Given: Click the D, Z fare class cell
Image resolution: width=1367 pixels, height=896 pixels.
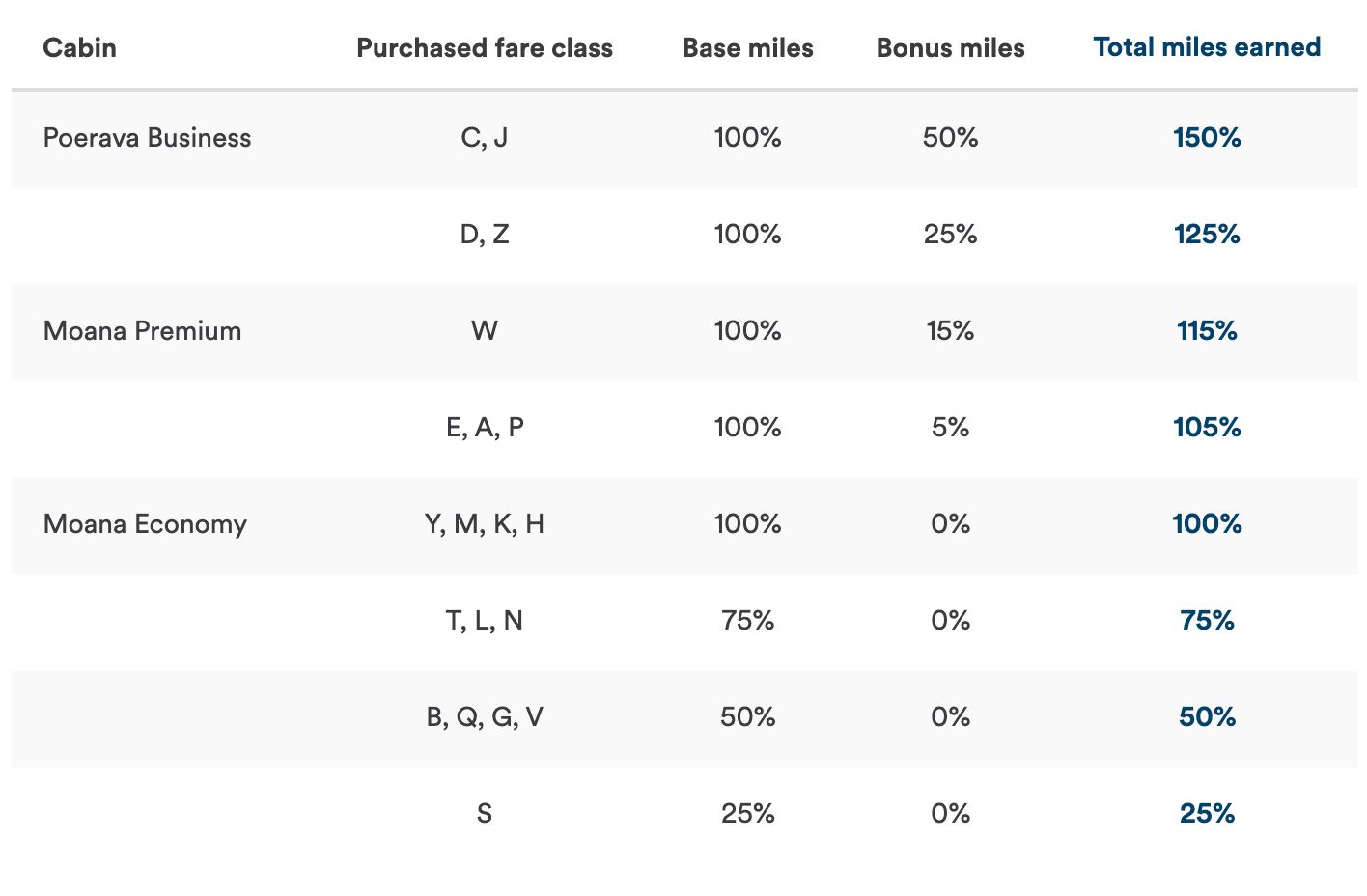Looking at the screenshot, I should [x=485, y=235].
